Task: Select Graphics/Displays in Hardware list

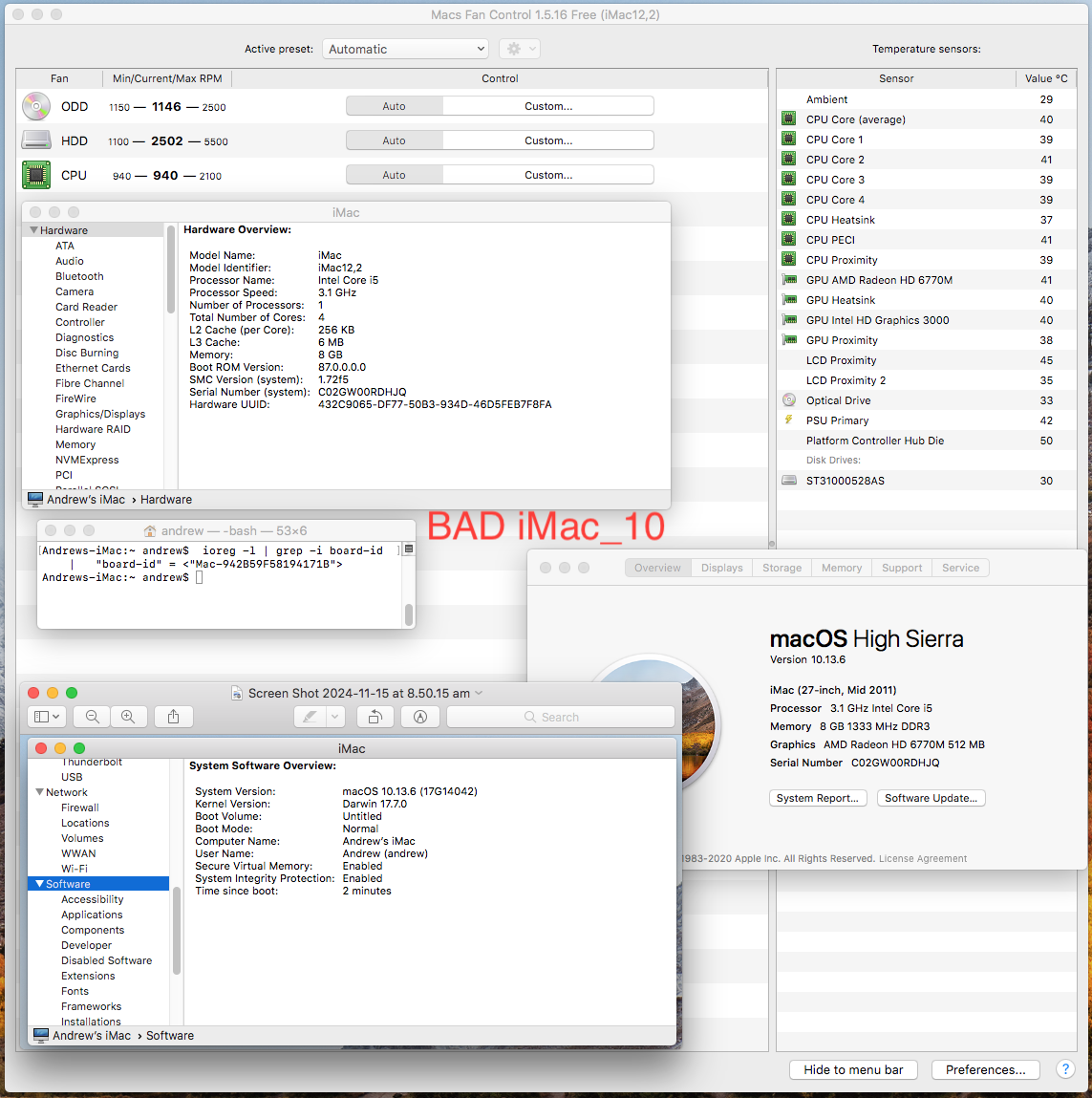Action: pos(100,414)
